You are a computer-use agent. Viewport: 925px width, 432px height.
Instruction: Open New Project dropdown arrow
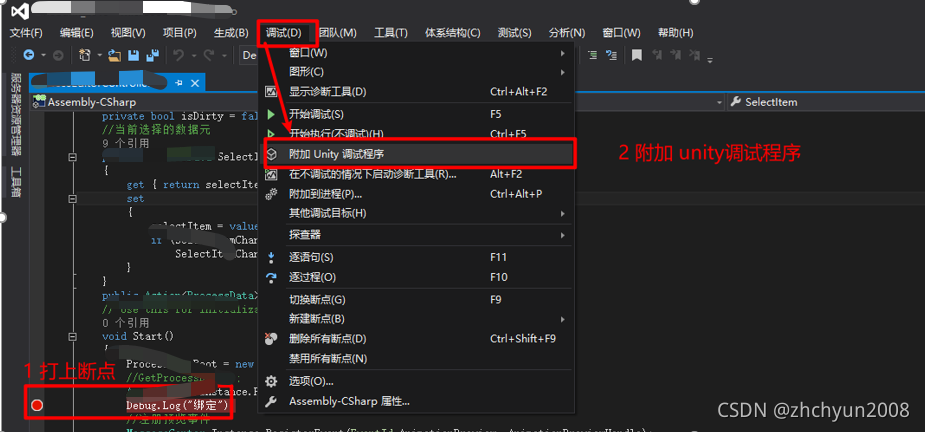[100, 56]
